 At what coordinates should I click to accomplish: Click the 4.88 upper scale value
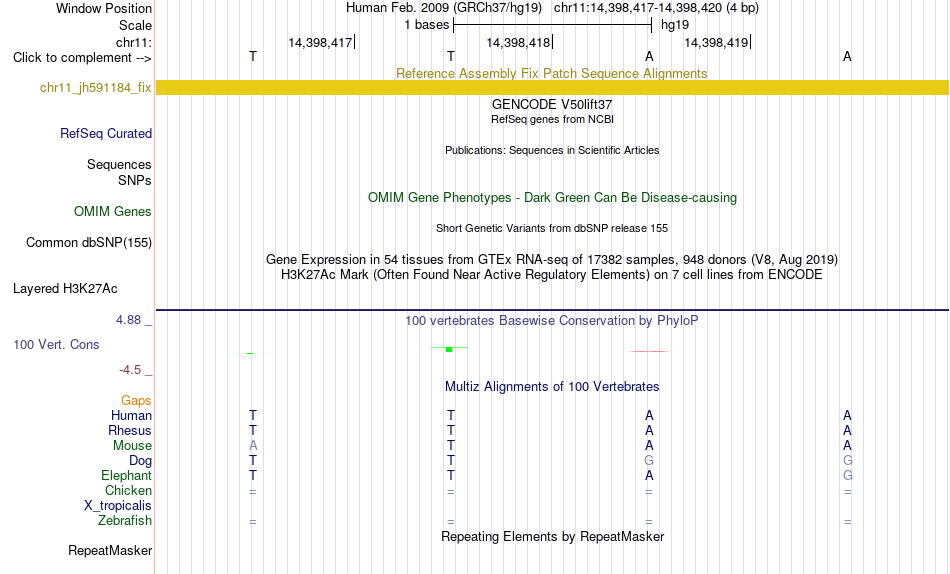(x=128, y=319)
